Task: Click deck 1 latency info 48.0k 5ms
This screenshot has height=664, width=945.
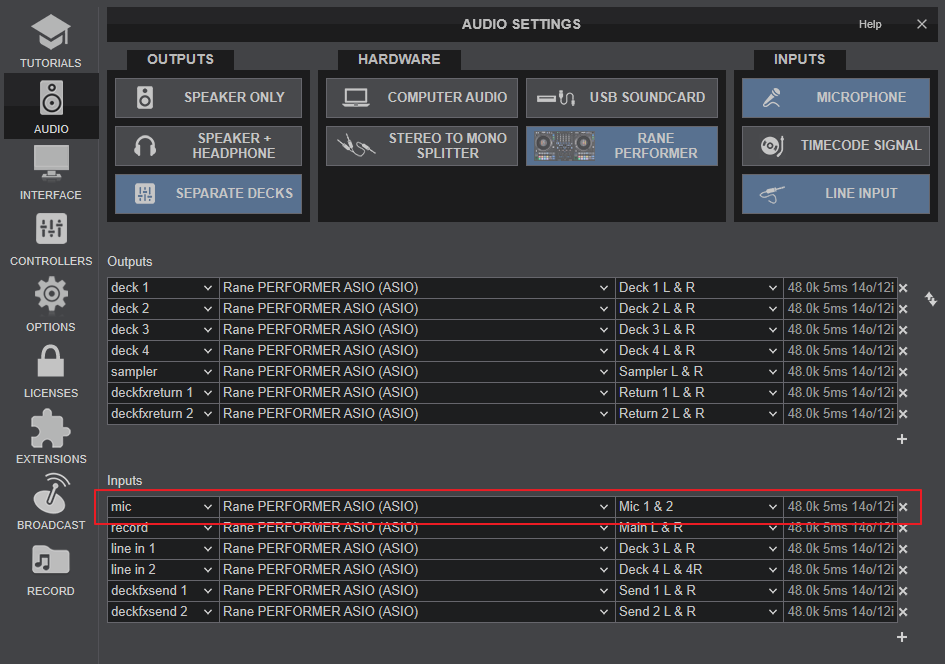Action: 840,288
